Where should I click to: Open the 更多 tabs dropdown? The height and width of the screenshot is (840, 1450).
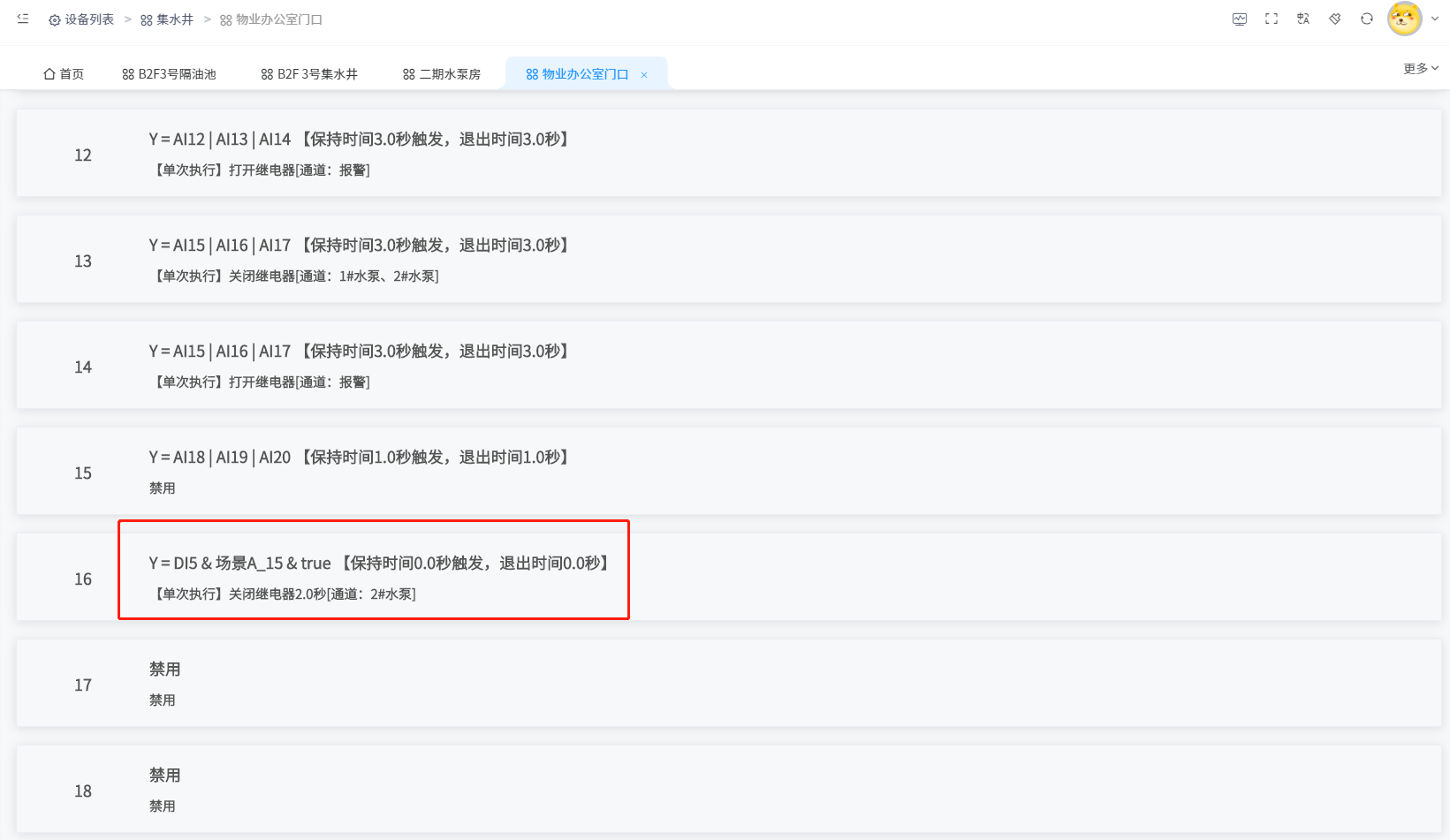click(1421, 68)
